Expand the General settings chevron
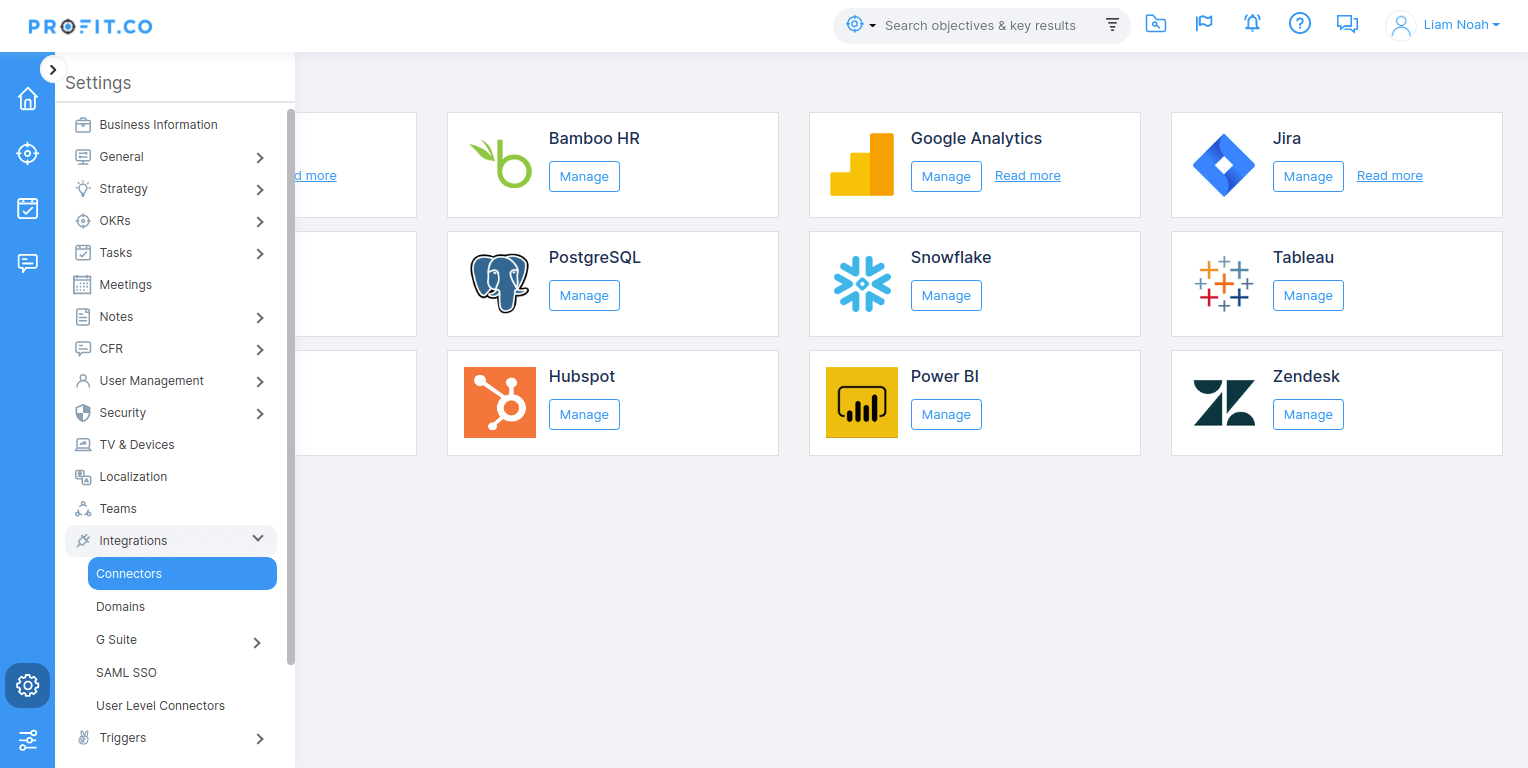The width and height of the screenshot is (1528, 768). pyautogui.click(x=260, y=157)
